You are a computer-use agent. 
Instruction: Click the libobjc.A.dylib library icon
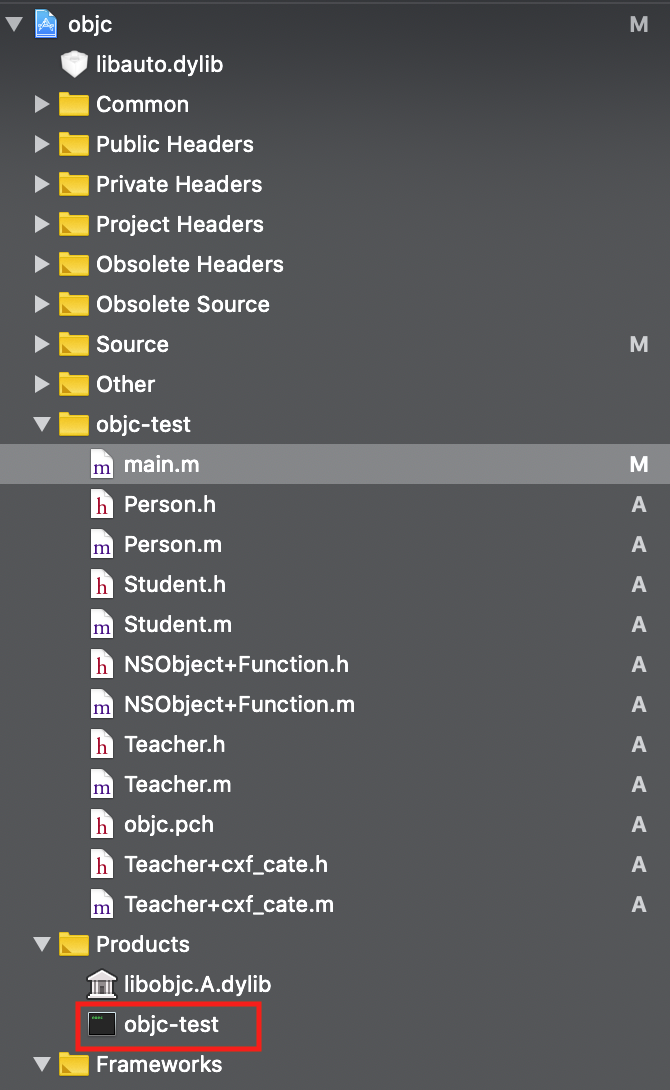[101, 985]
